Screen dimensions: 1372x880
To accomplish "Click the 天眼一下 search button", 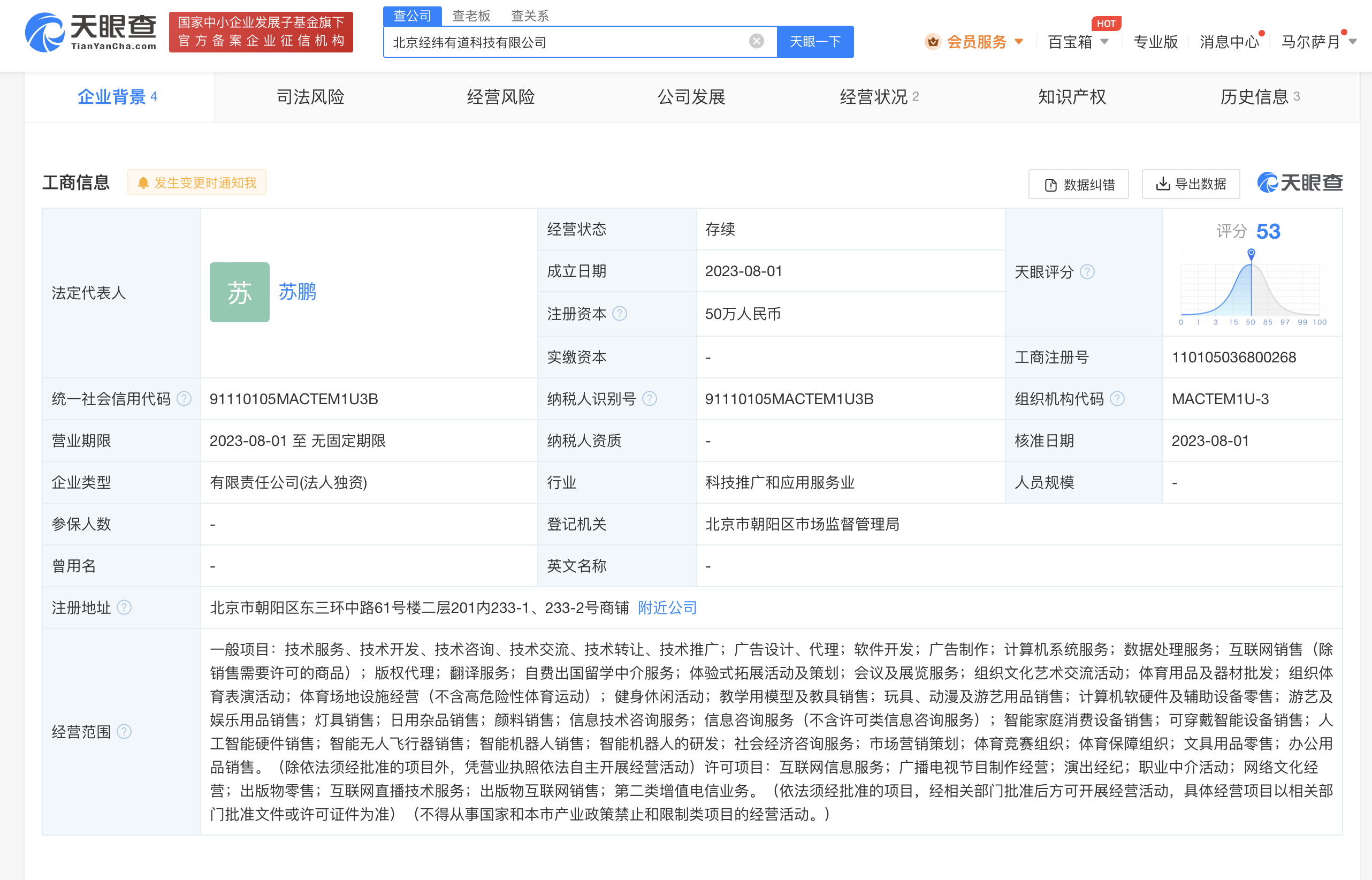I will [815, 41].
